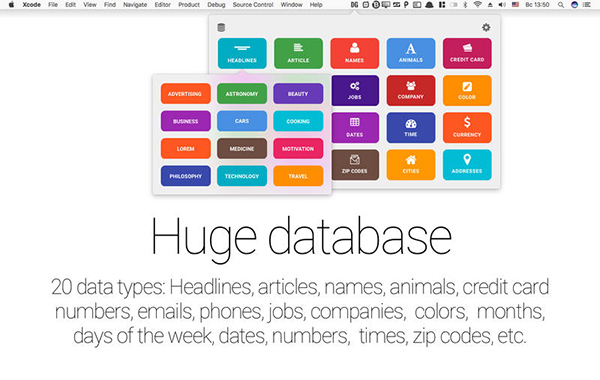600x380 pixels.
Task: Click the menu bar clock 13:50
Action: [x=537, y=5]
